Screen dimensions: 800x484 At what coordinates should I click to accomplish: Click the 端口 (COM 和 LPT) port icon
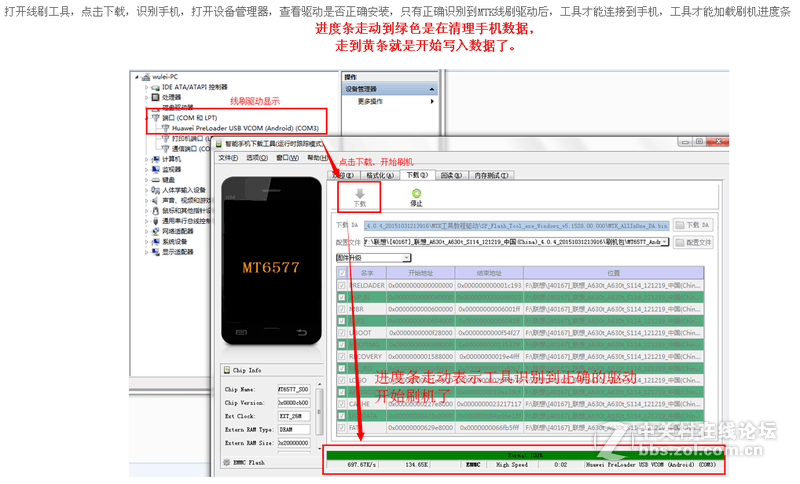coord(156,118)
